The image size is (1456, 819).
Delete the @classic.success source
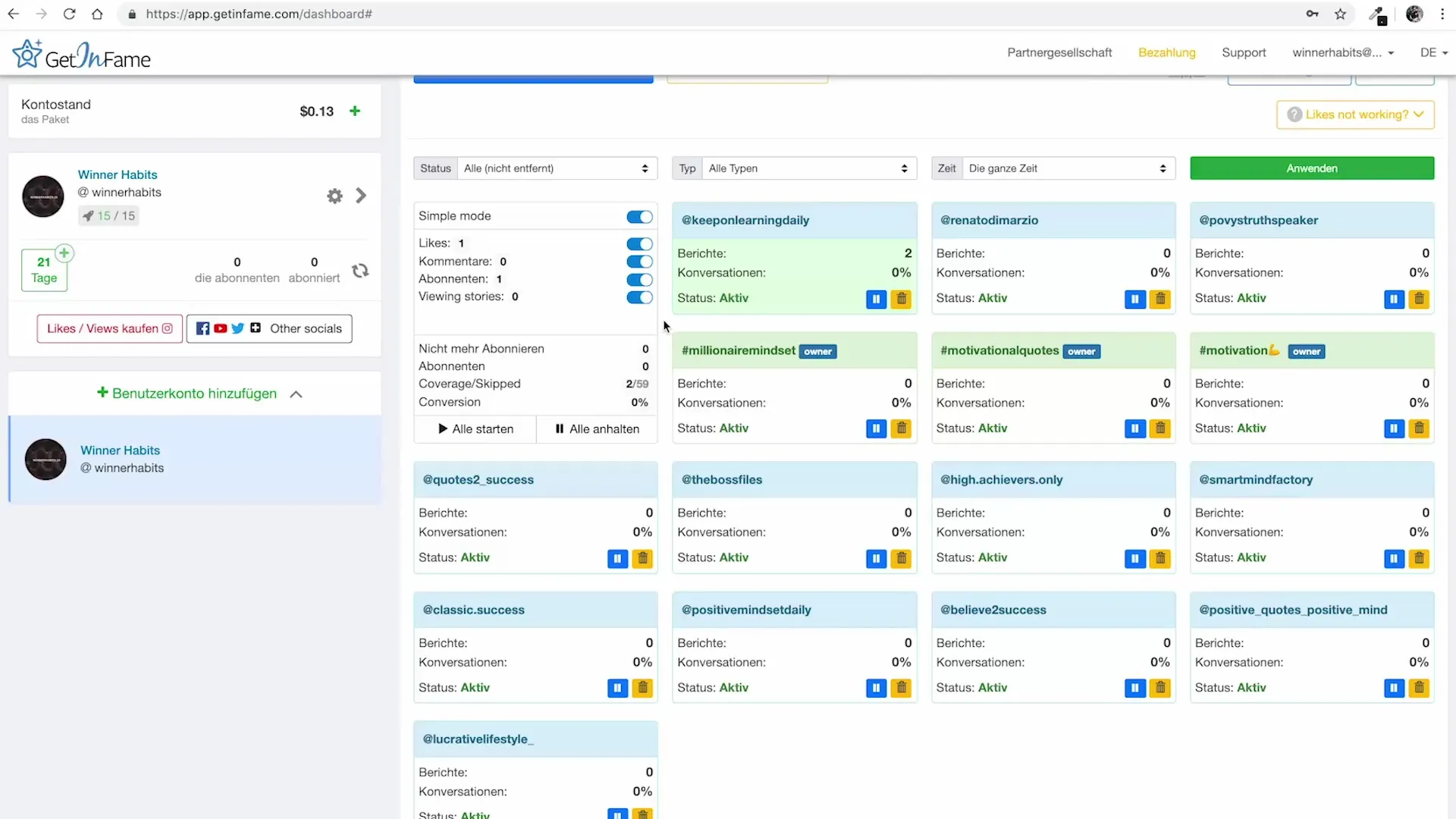(642, 688)
